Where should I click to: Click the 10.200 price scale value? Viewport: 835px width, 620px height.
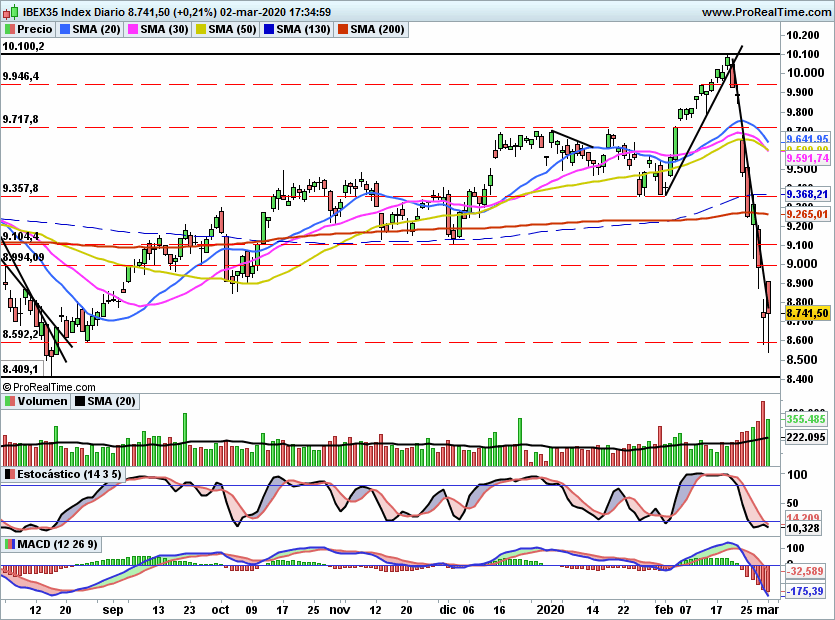click(x=803, y=35)
